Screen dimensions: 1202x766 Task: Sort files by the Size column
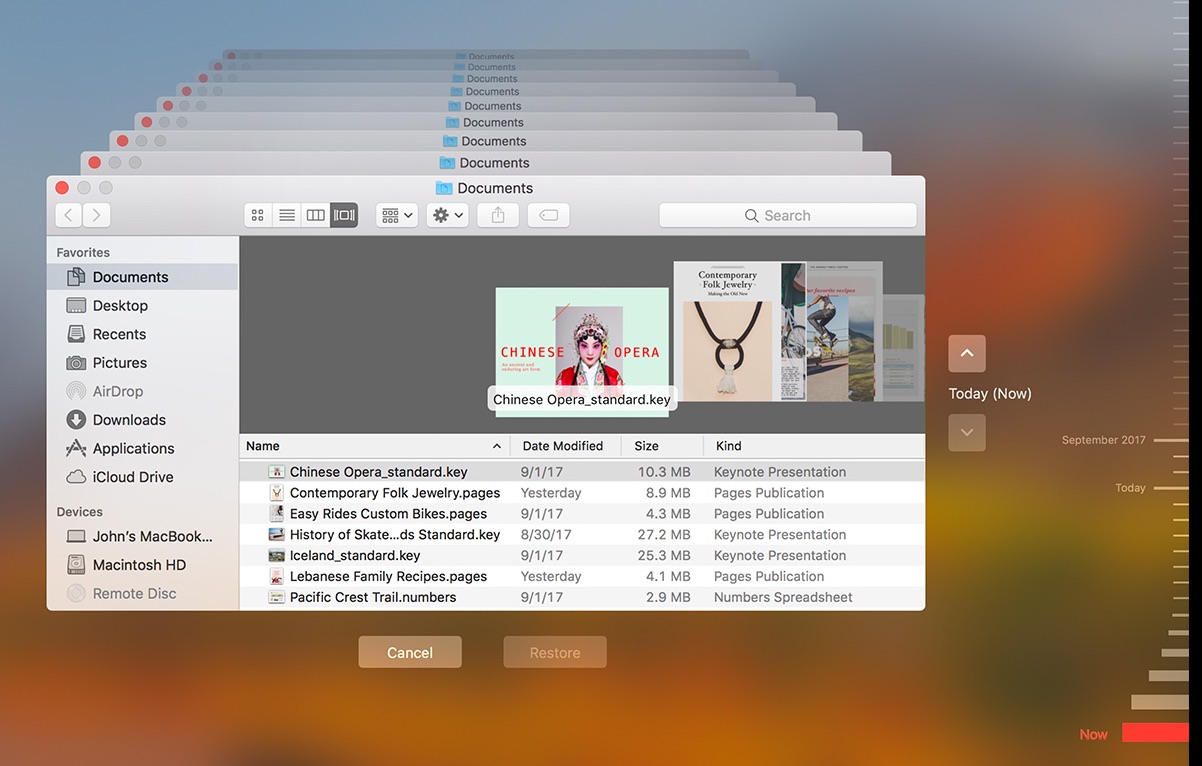pyautogui.click(x=662, y=446)
